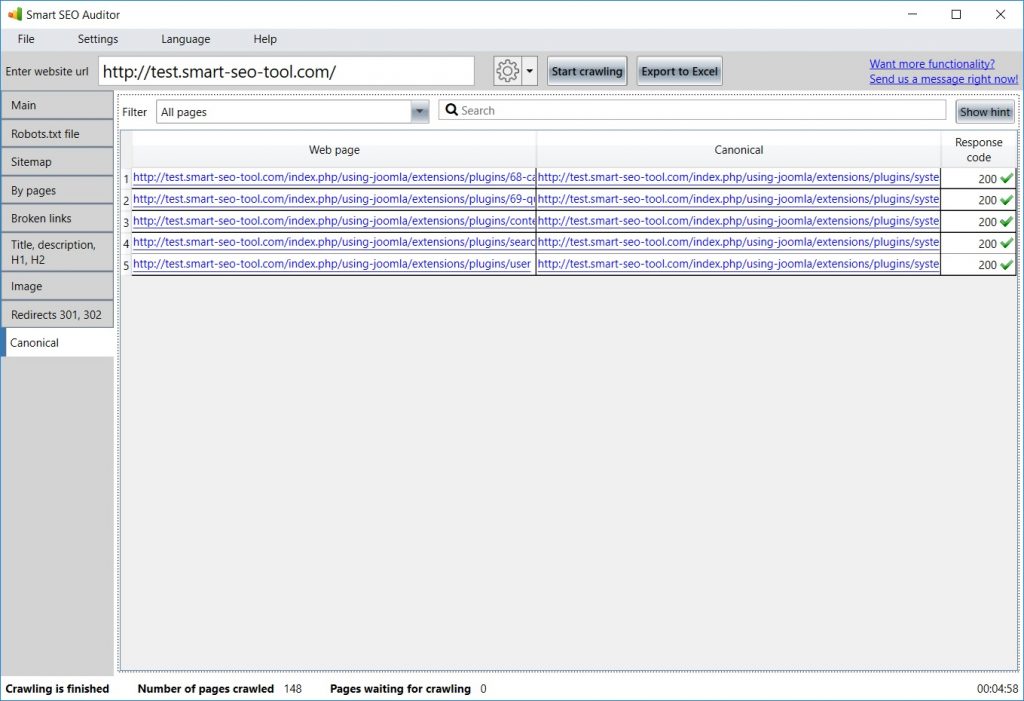1024x701 pixels.
Task: Open the canonical link in row 2
Action: click(739, 199)
